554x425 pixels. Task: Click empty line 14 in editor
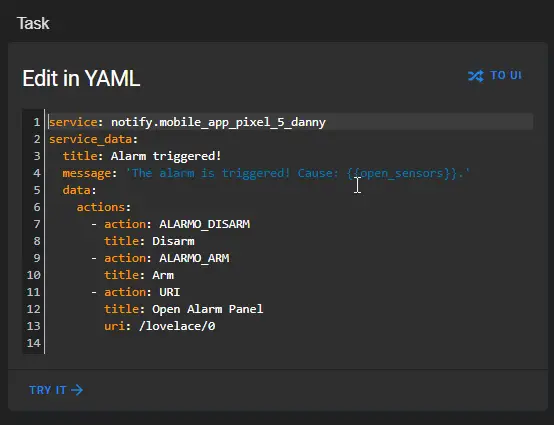(290, 343)
